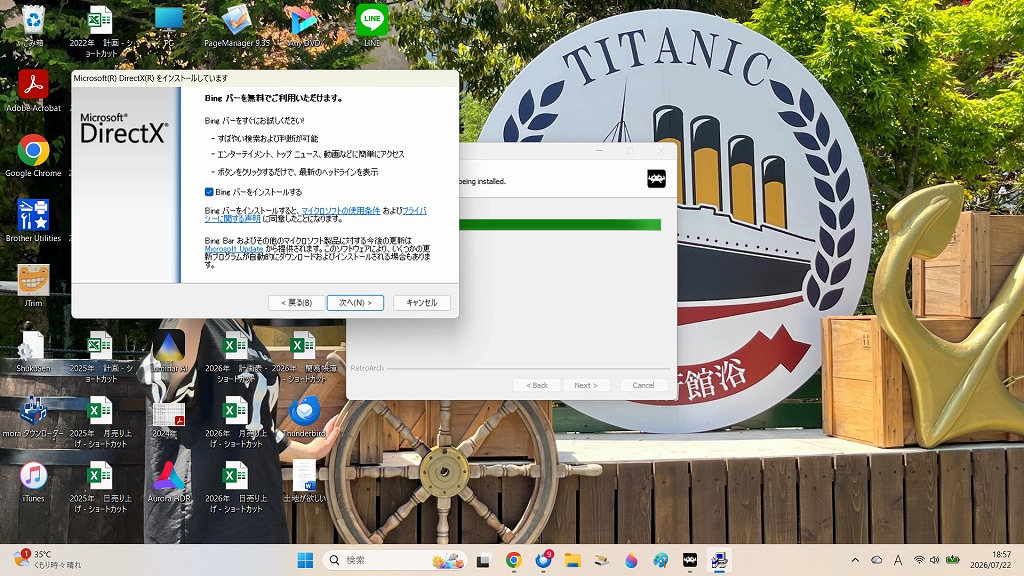
Task: Click Next in RetroArch installer
Action: pyautogui.click(x=586, y=385)
